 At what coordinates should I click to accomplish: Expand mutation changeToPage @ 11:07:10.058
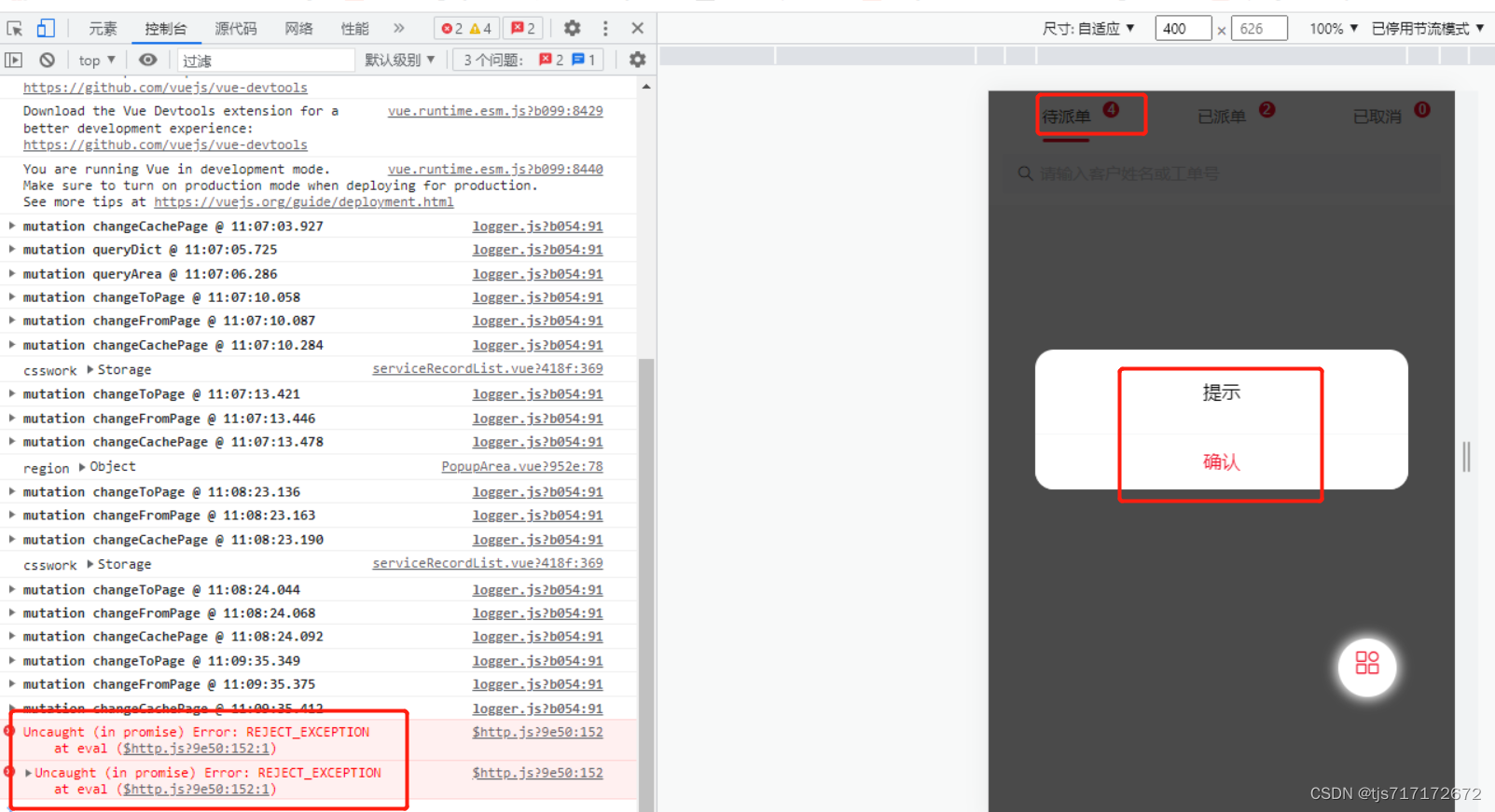(11, 297)
